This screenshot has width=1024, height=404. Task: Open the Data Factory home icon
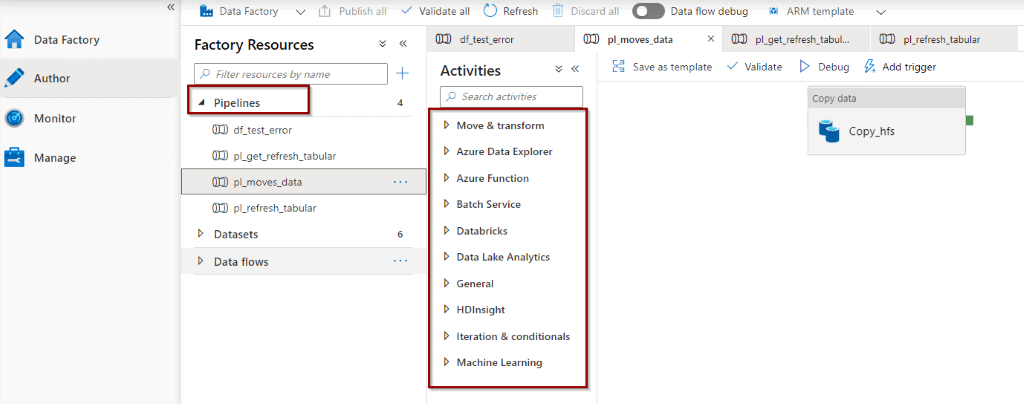(x=14, y=40)
